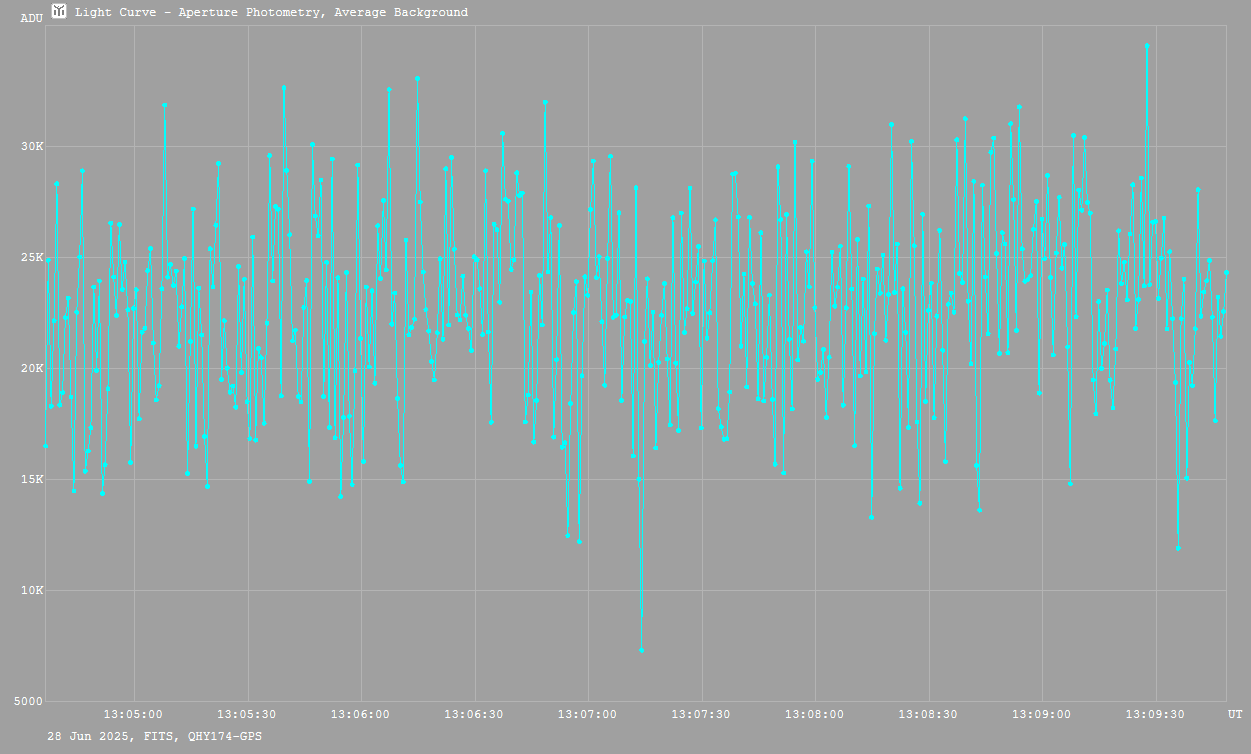The image size is (1251, 754).
Task: Select the highest peak data point of the curve
Action: 1147,46
